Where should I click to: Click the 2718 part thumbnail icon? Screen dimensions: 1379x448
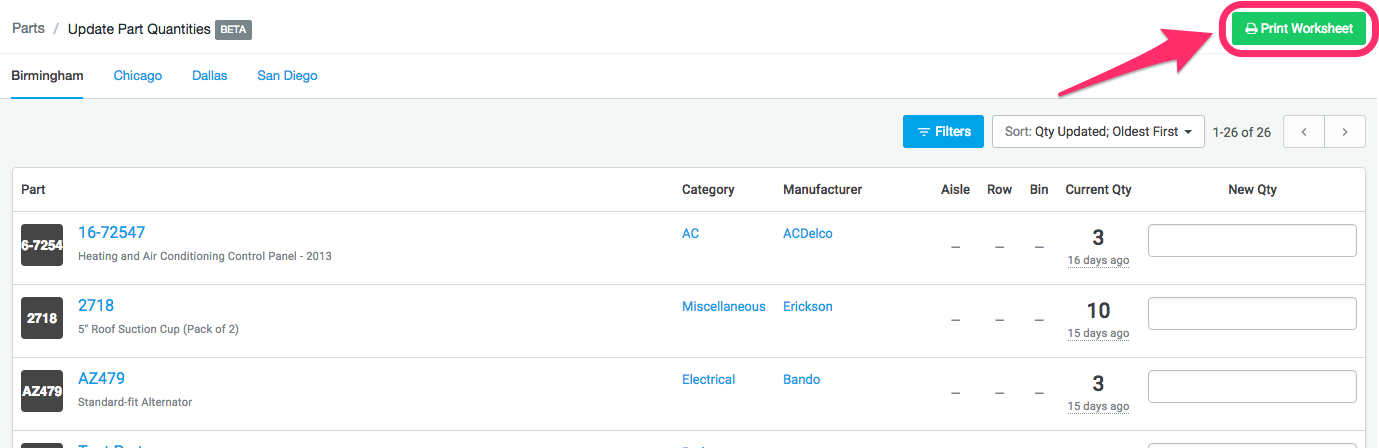[42, 318]
